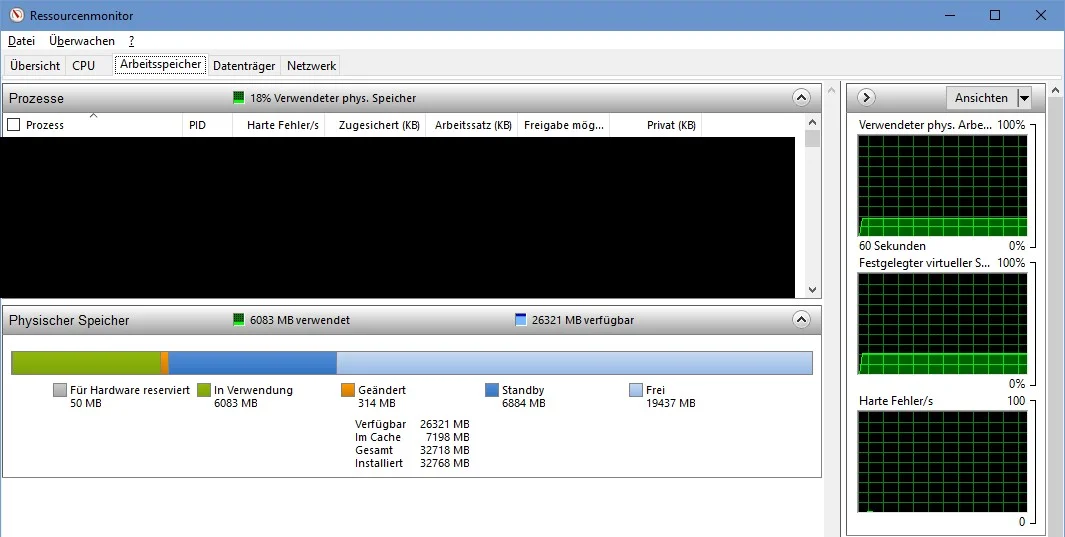Open the ? help menu

tap(131, 41)
